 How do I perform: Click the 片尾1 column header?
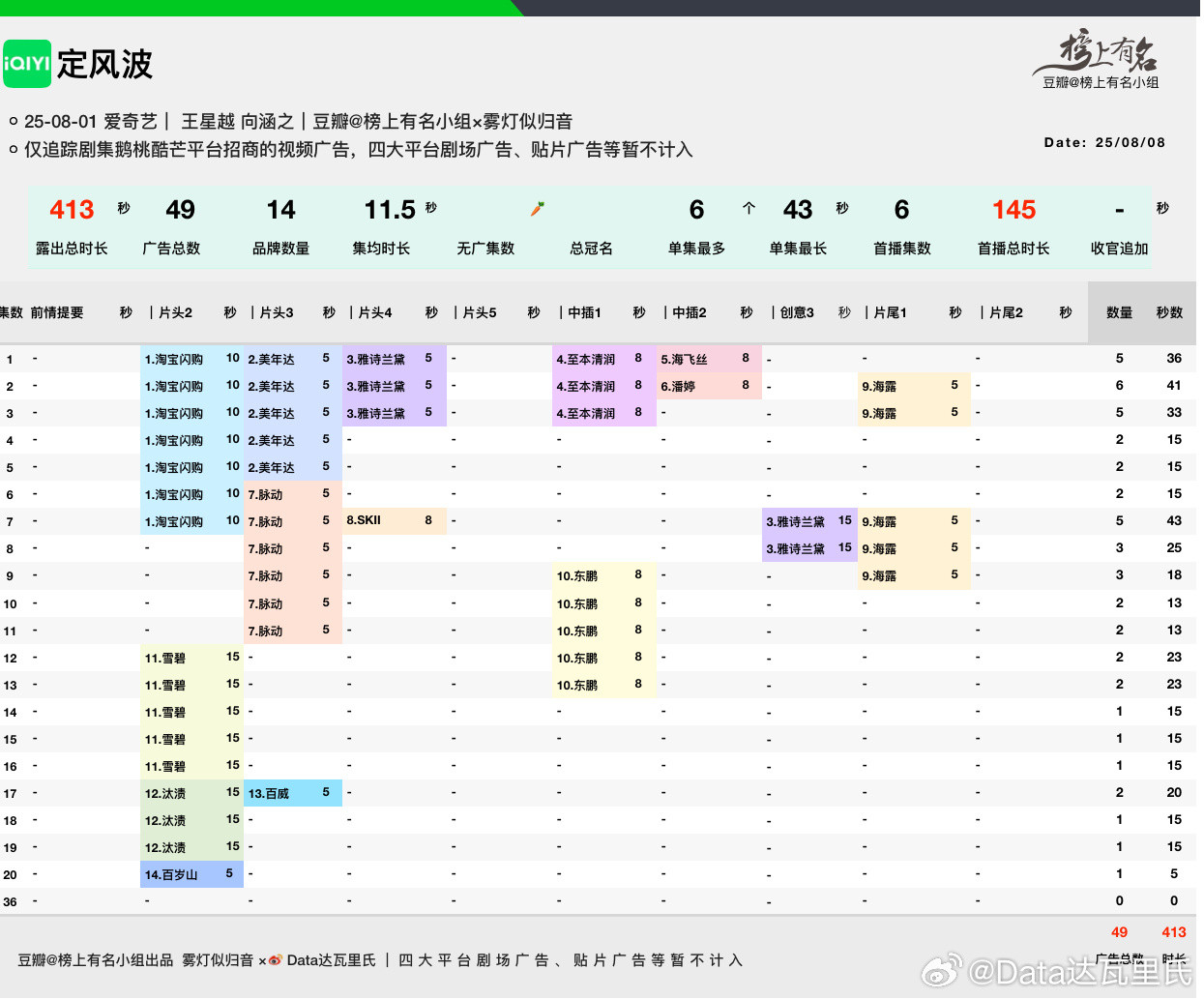890,312
